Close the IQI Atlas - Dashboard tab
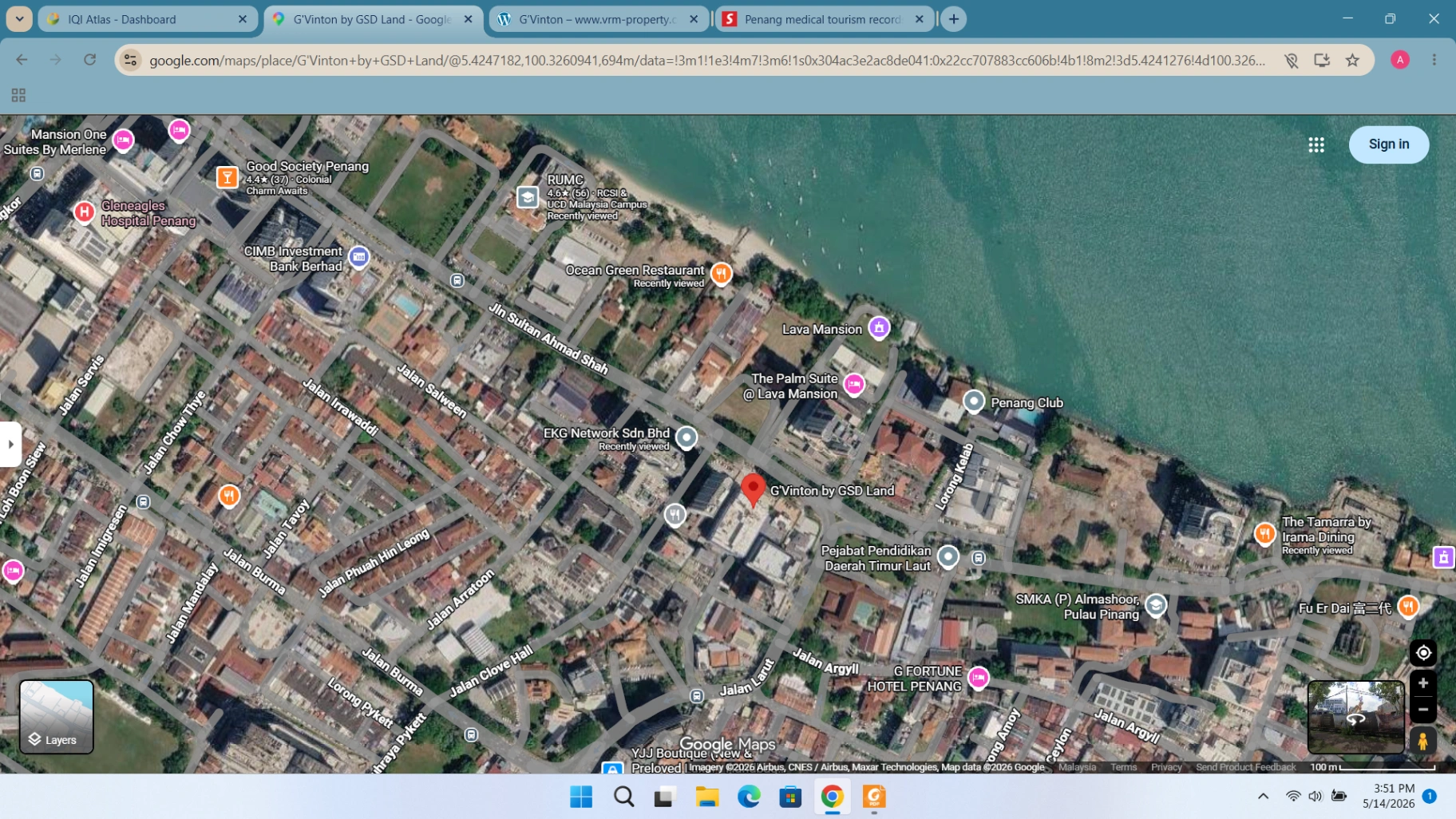This screenshot has height=819, width=1456. pyautogui.click(x=243, y=19)
